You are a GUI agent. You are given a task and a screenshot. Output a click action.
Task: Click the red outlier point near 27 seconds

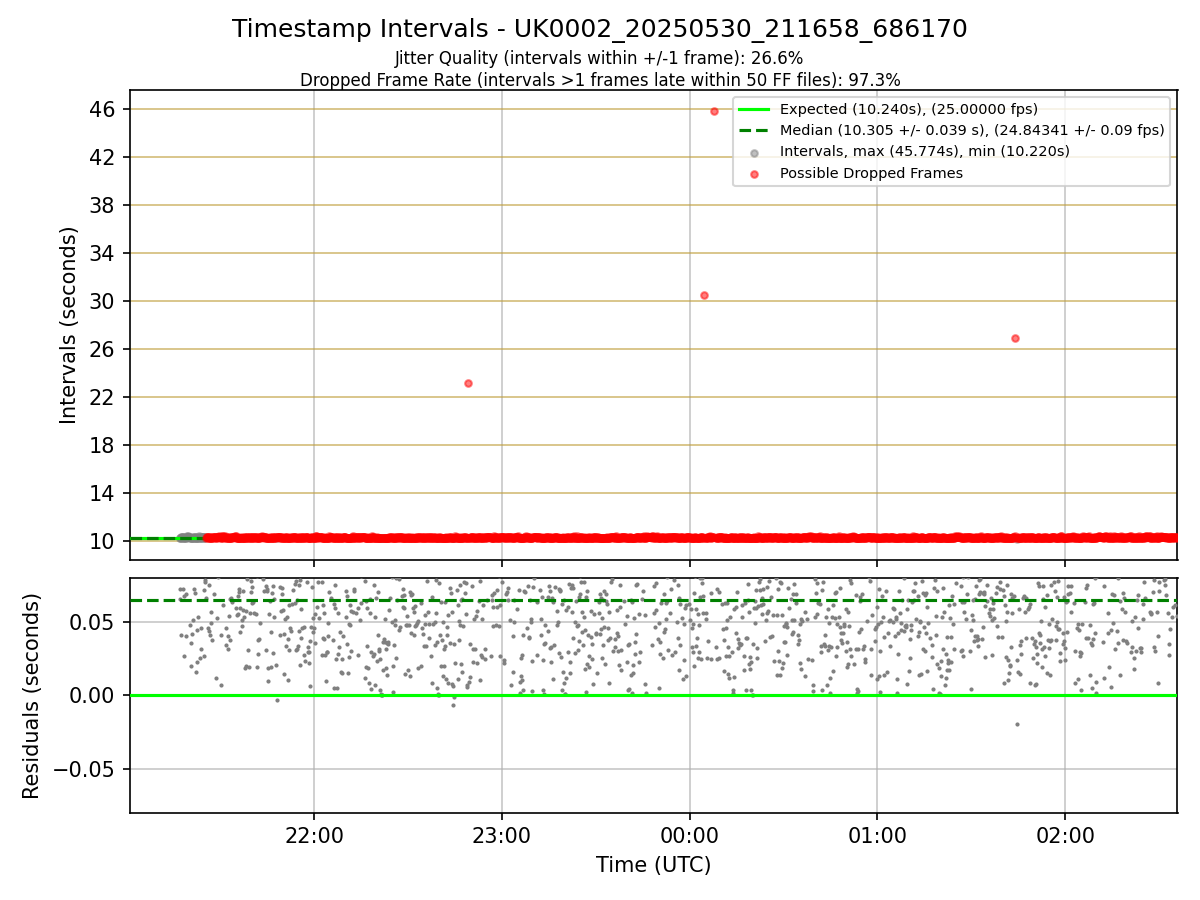click(1015, 338)
